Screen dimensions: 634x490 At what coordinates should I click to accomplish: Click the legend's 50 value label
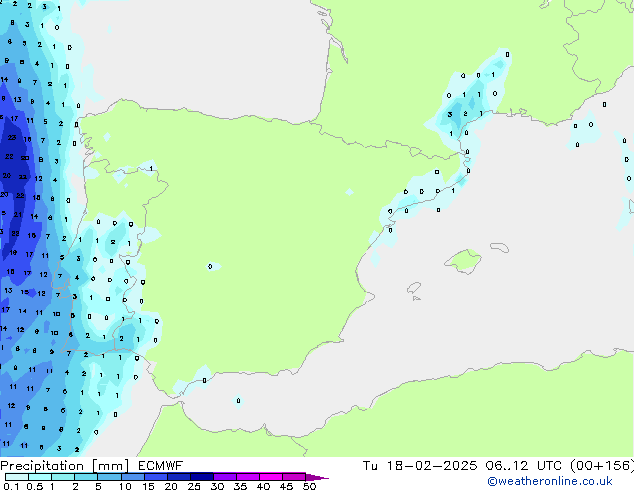pyautogui.click(x=309, y=486)
